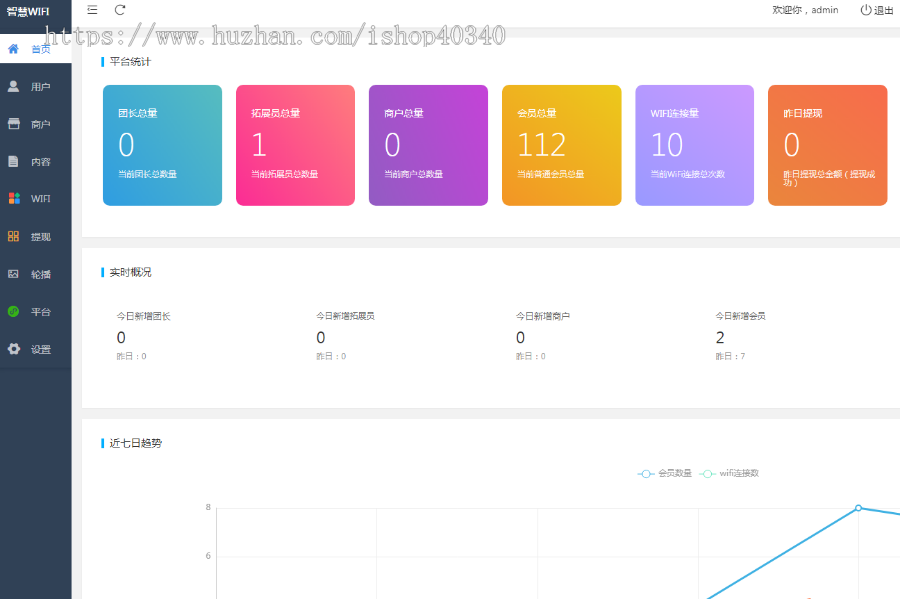Click the colorful WIFI apps icon

[x=14, y=199]
